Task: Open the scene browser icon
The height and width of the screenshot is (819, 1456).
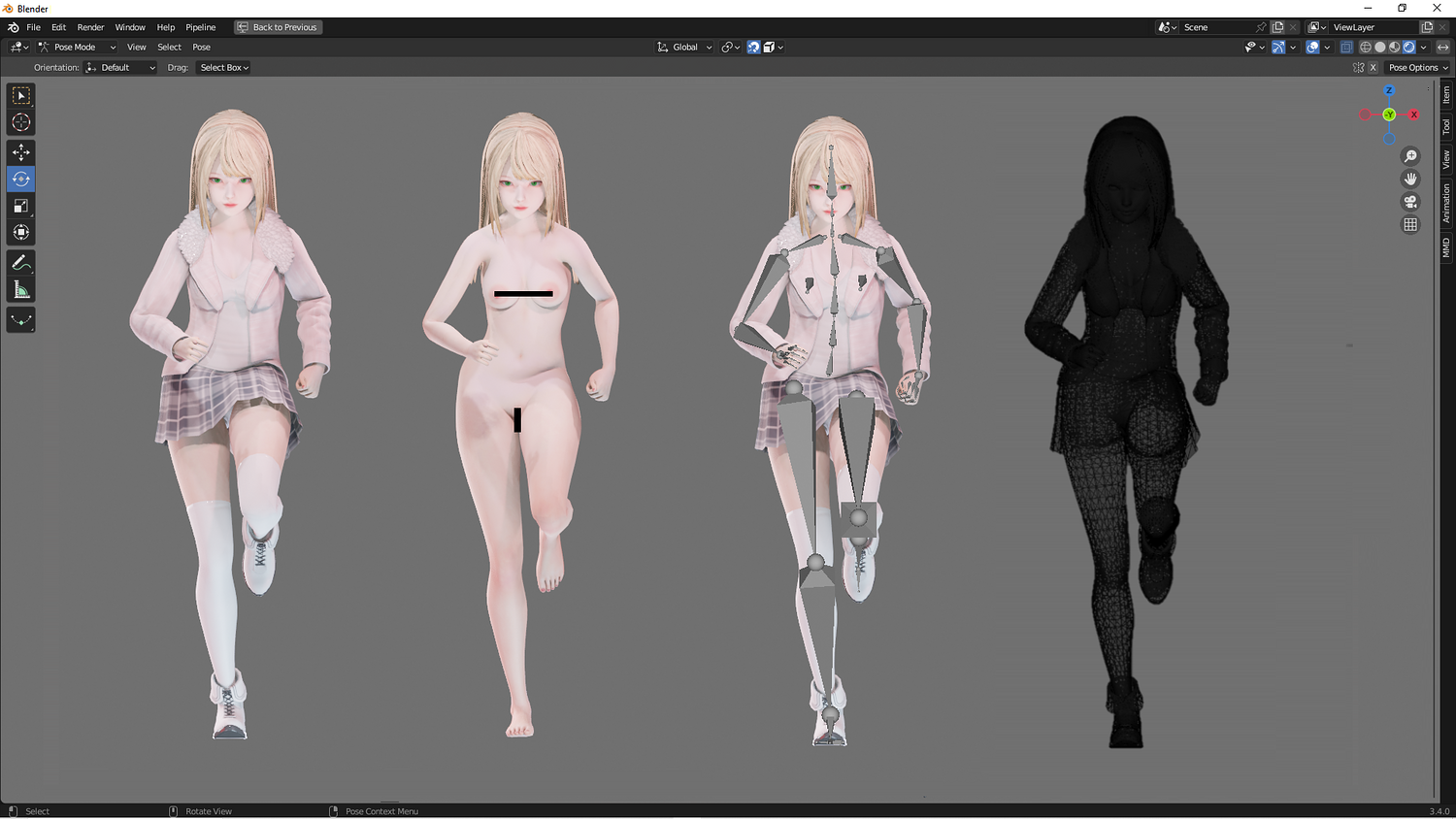Action: coord(1168,27)
